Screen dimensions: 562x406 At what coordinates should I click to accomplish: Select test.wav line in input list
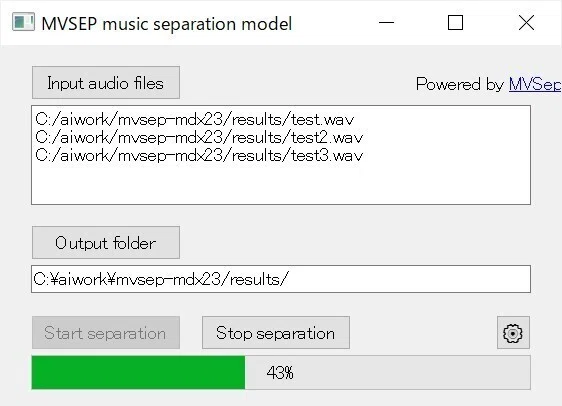pos(195,119)
